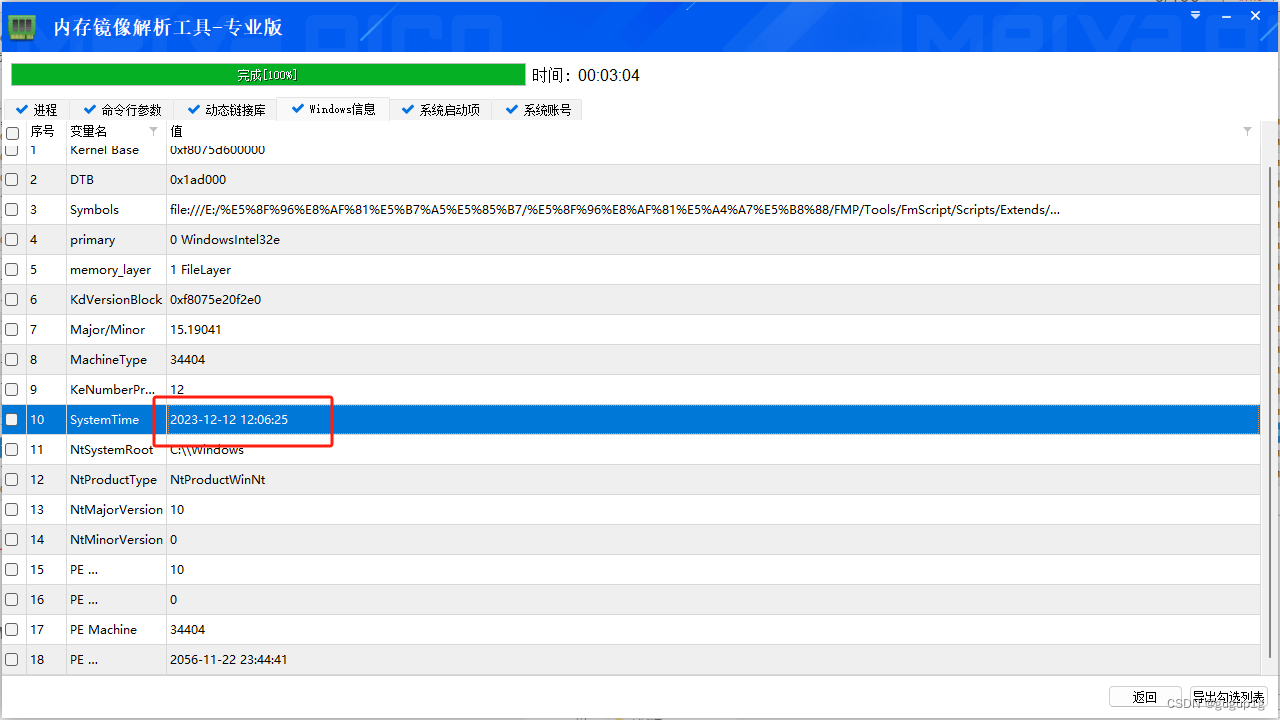Click the value 0x1ad000
The image size is (1280, 720).
(198, 180)
